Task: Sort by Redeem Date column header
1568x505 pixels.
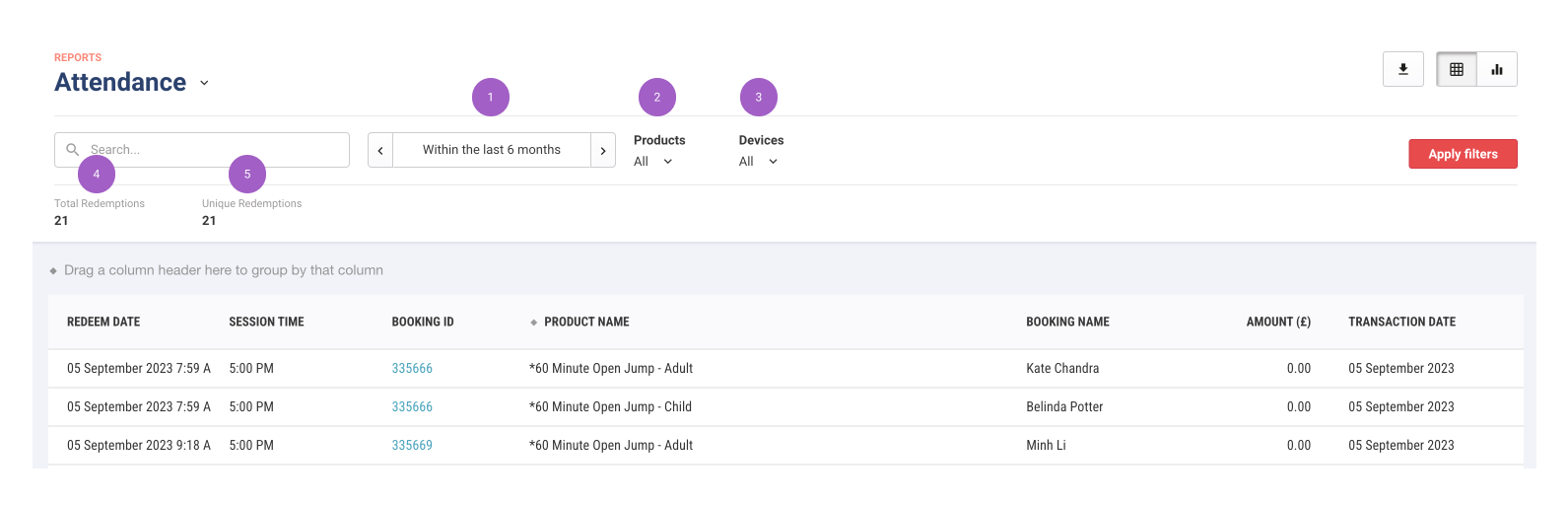Action: [103, 323]
